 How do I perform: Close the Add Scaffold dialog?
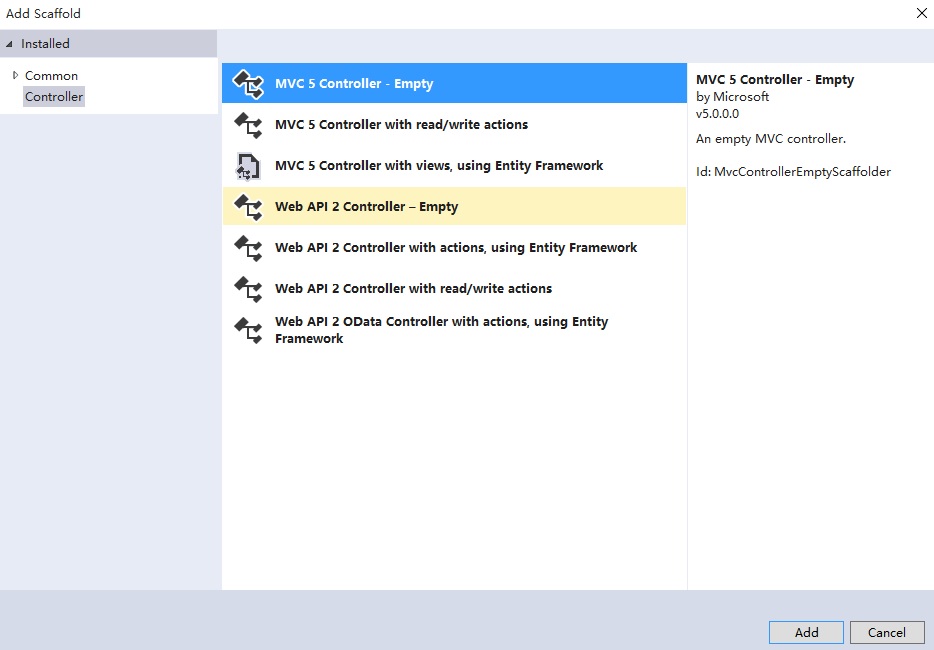pyautogui.click(x=921, y=13)
